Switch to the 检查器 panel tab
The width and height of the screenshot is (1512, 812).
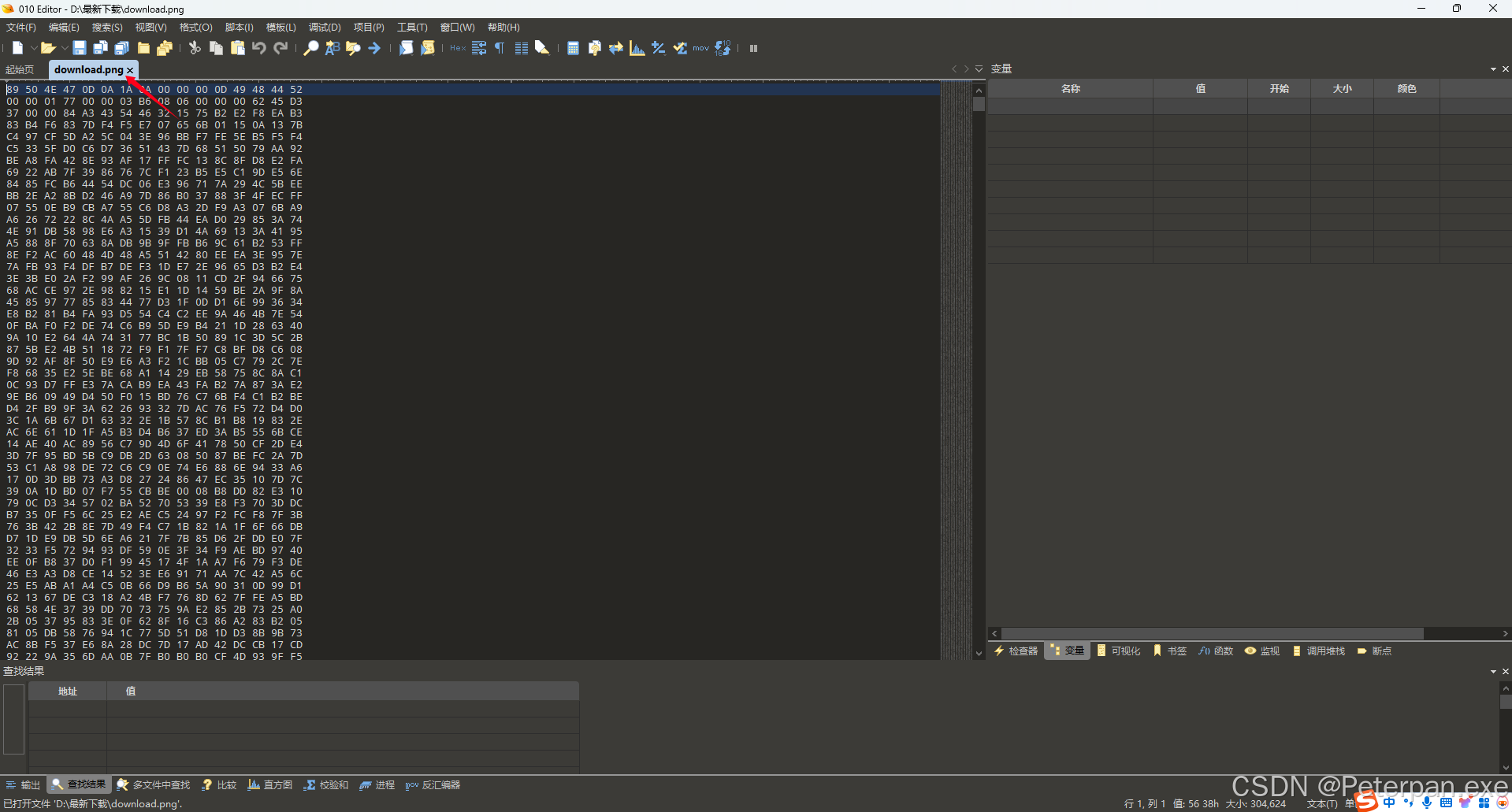click(x=1016, y=651)
